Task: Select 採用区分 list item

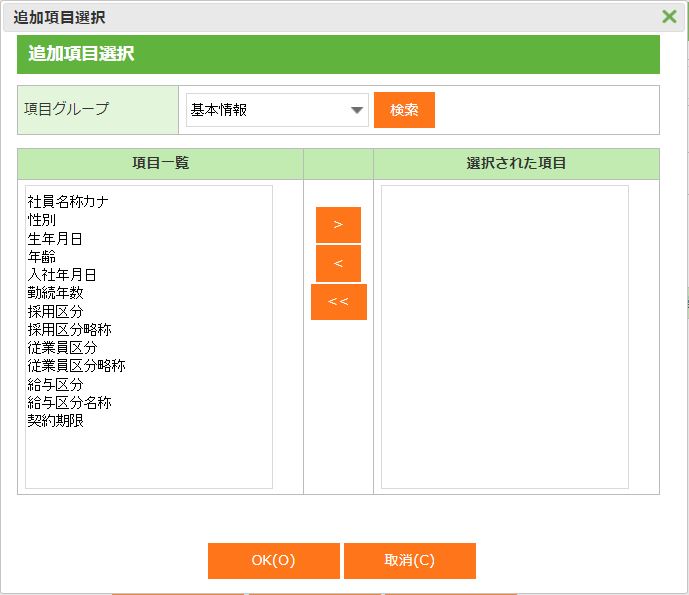Action: click(55, 312)
